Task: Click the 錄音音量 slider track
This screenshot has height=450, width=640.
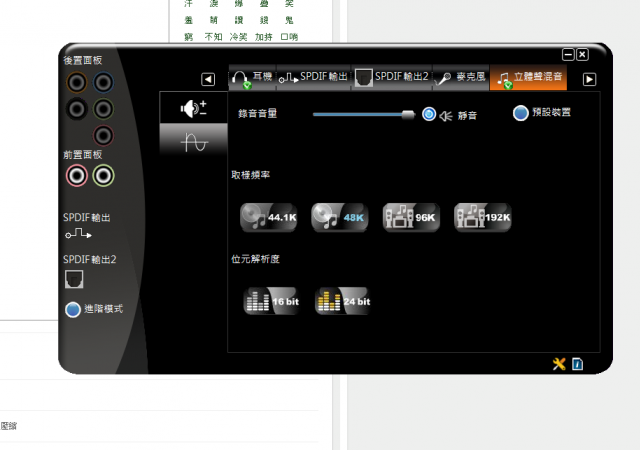Action: [364, 115]
